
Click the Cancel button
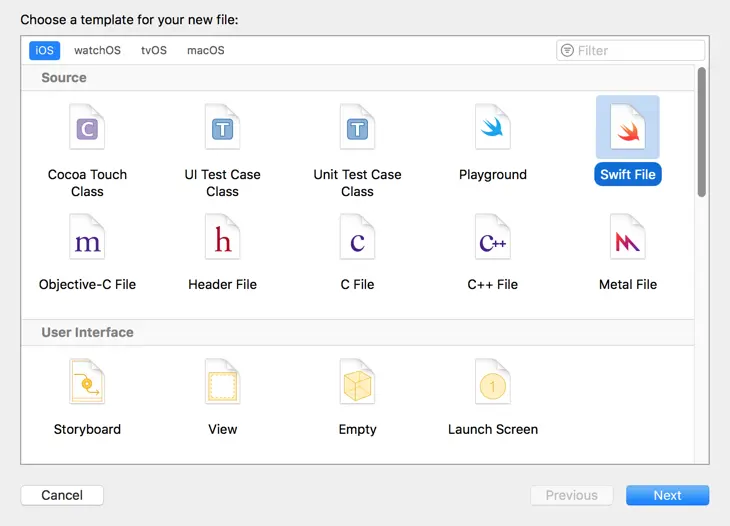62,495
